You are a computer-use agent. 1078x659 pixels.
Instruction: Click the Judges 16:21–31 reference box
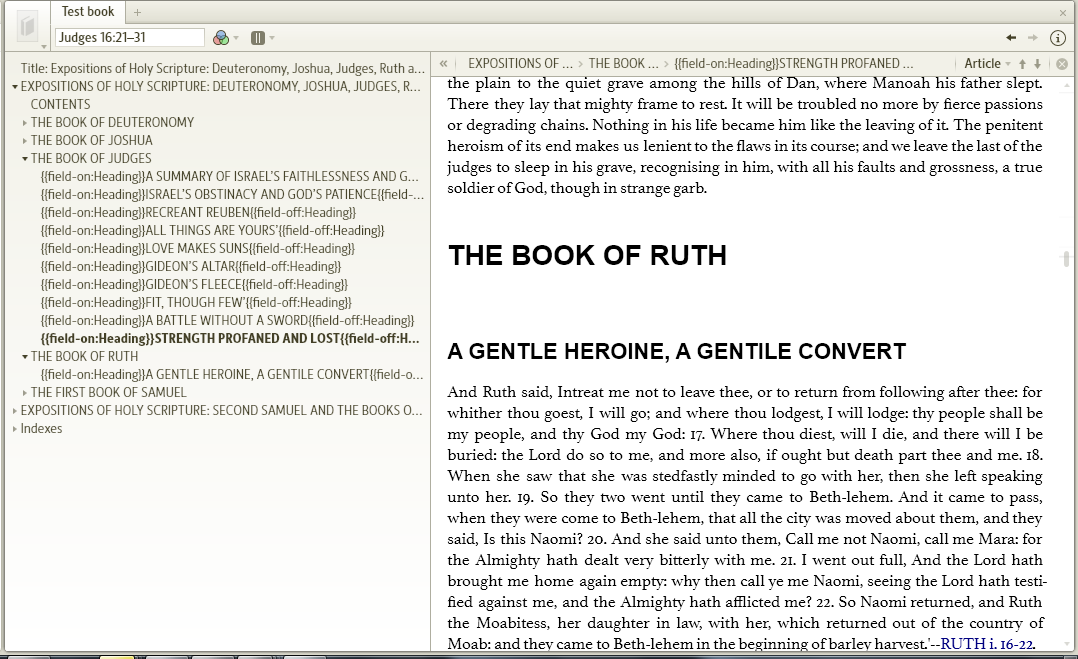130,37
